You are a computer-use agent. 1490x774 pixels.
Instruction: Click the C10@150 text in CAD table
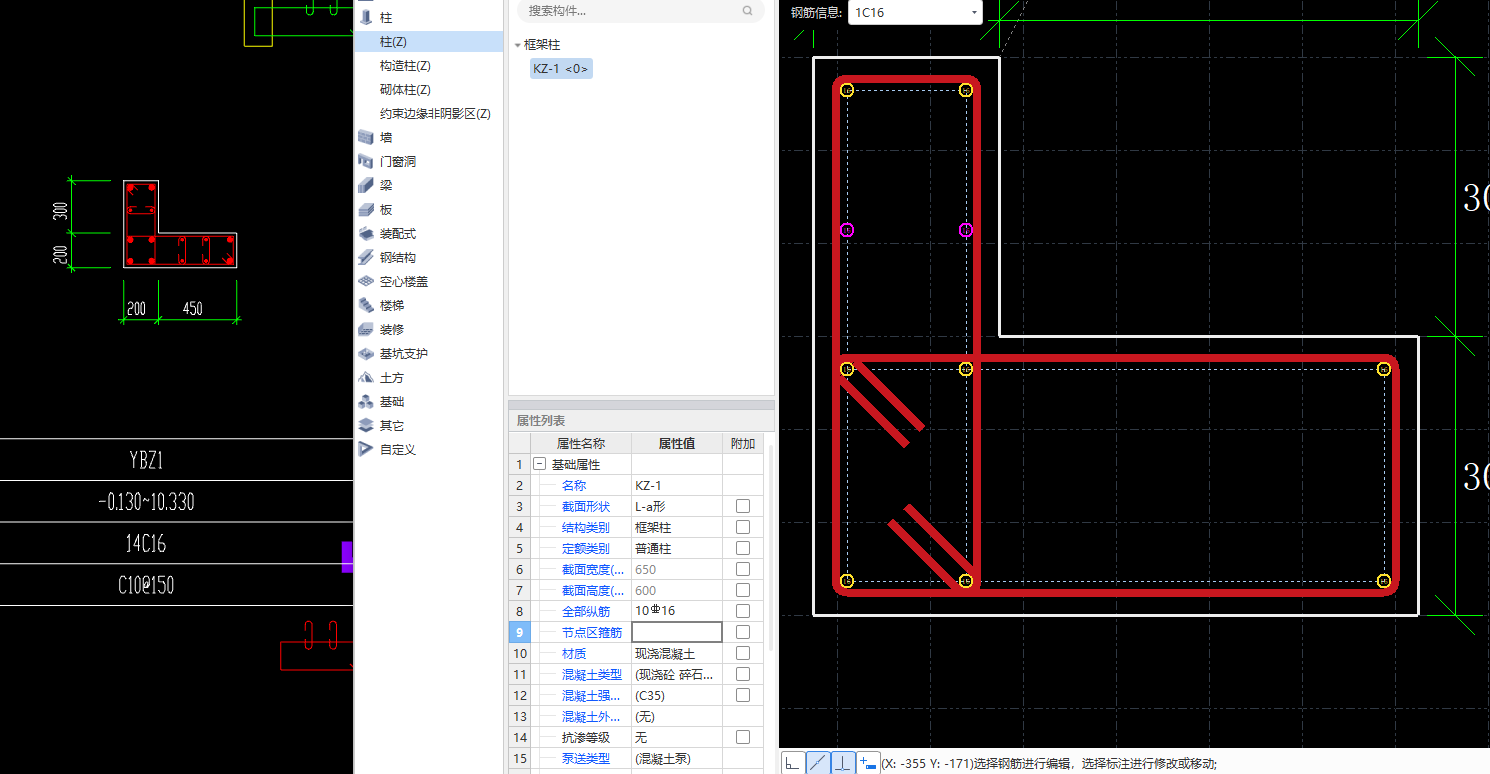(146, 585)
